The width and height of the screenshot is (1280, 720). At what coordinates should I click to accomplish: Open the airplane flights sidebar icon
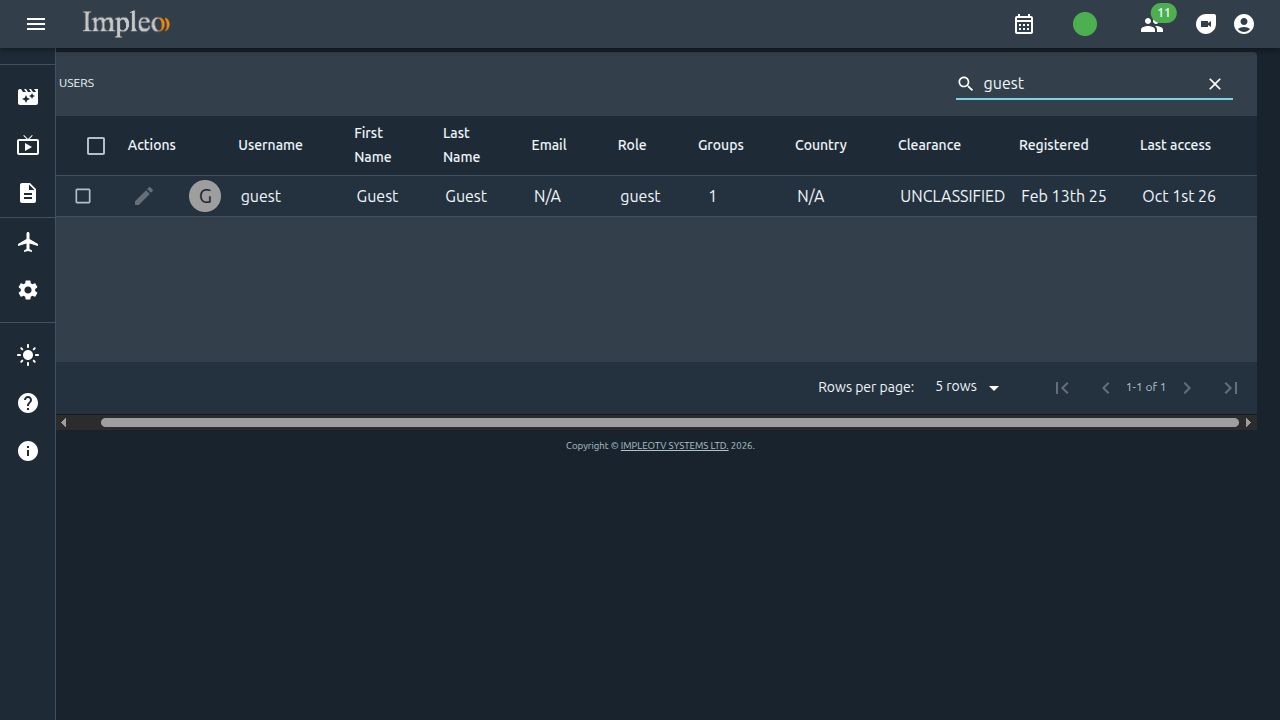coord(28,242)
